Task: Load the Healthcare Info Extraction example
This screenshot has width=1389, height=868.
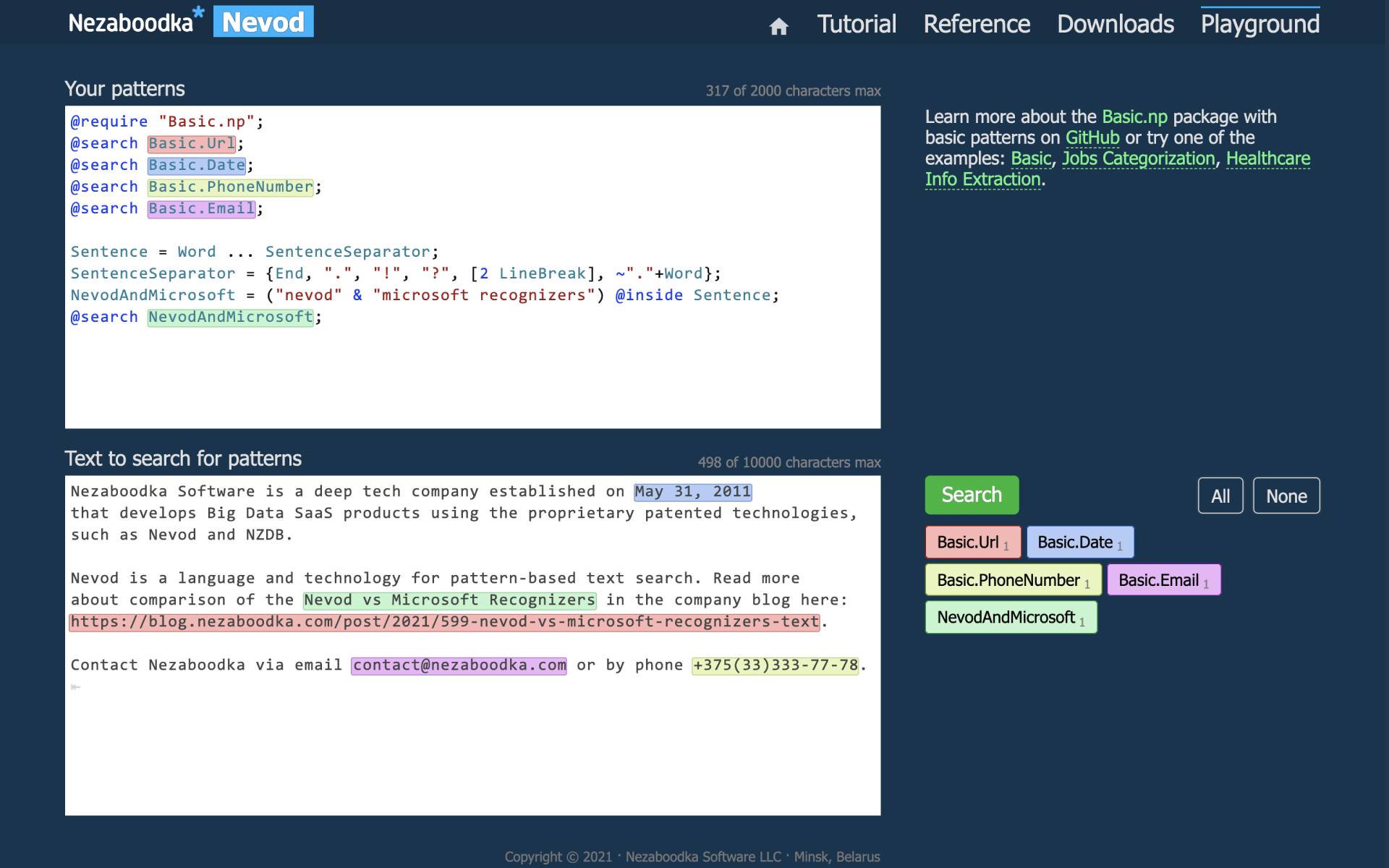Action: point(1267,158)
